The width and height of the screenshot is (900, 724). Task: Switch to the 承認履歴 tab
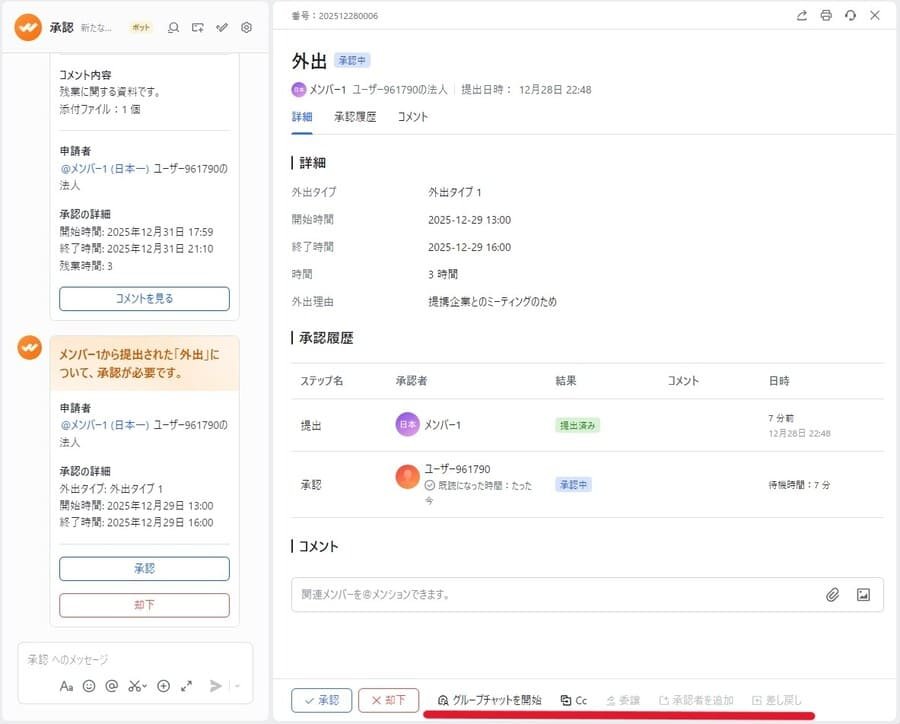(354, 116)
